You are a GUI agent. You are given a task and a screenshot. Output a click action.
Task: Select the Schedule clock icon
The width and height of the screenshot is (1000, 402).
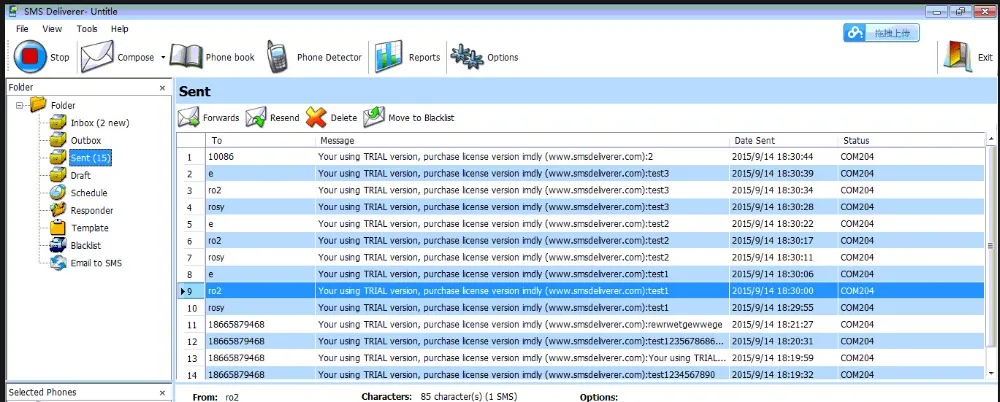click(59, 192)
